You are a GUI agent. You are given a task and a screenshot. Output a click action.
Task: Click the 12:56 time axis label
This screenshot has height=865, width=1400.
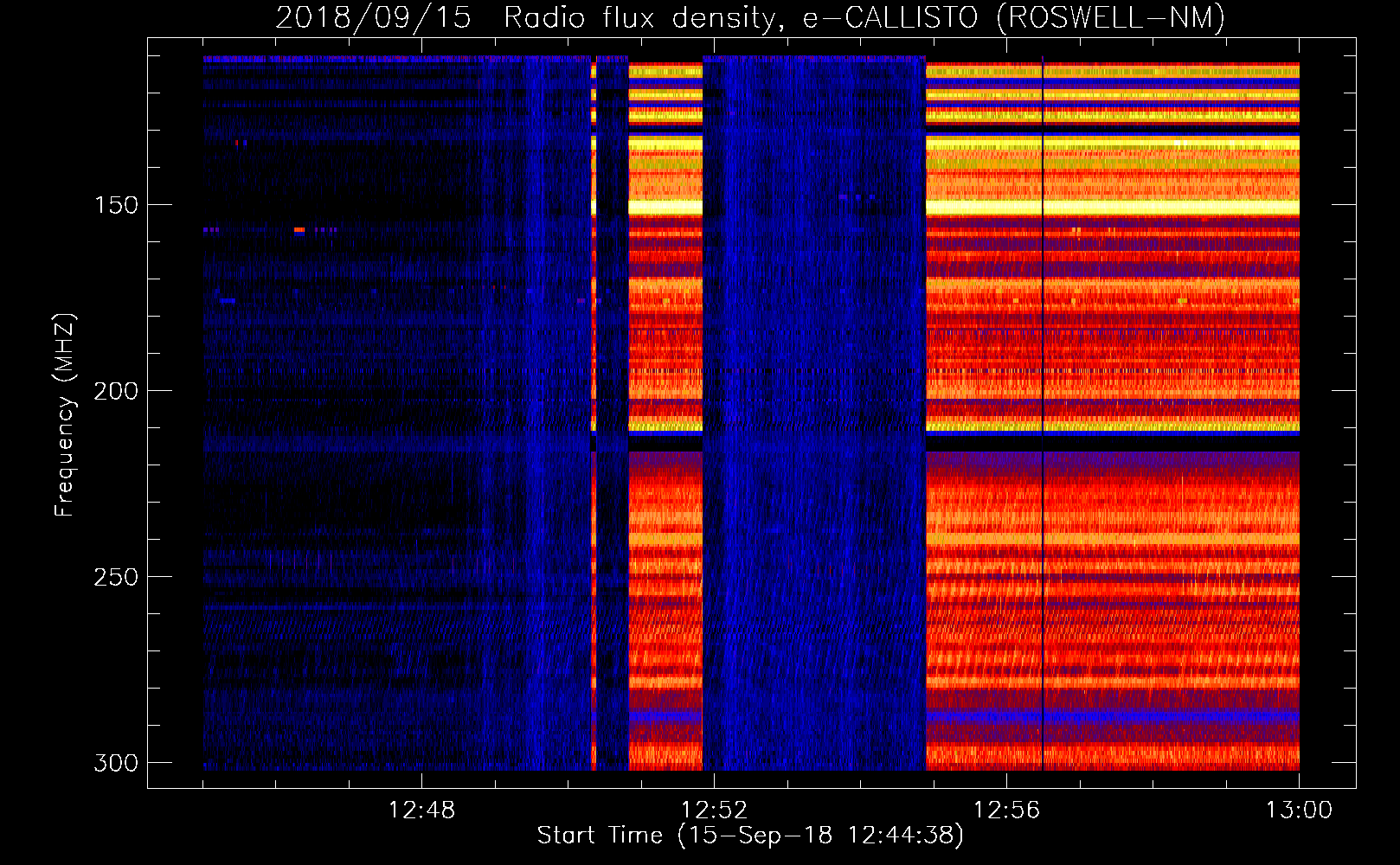(x=1006, y=811)
